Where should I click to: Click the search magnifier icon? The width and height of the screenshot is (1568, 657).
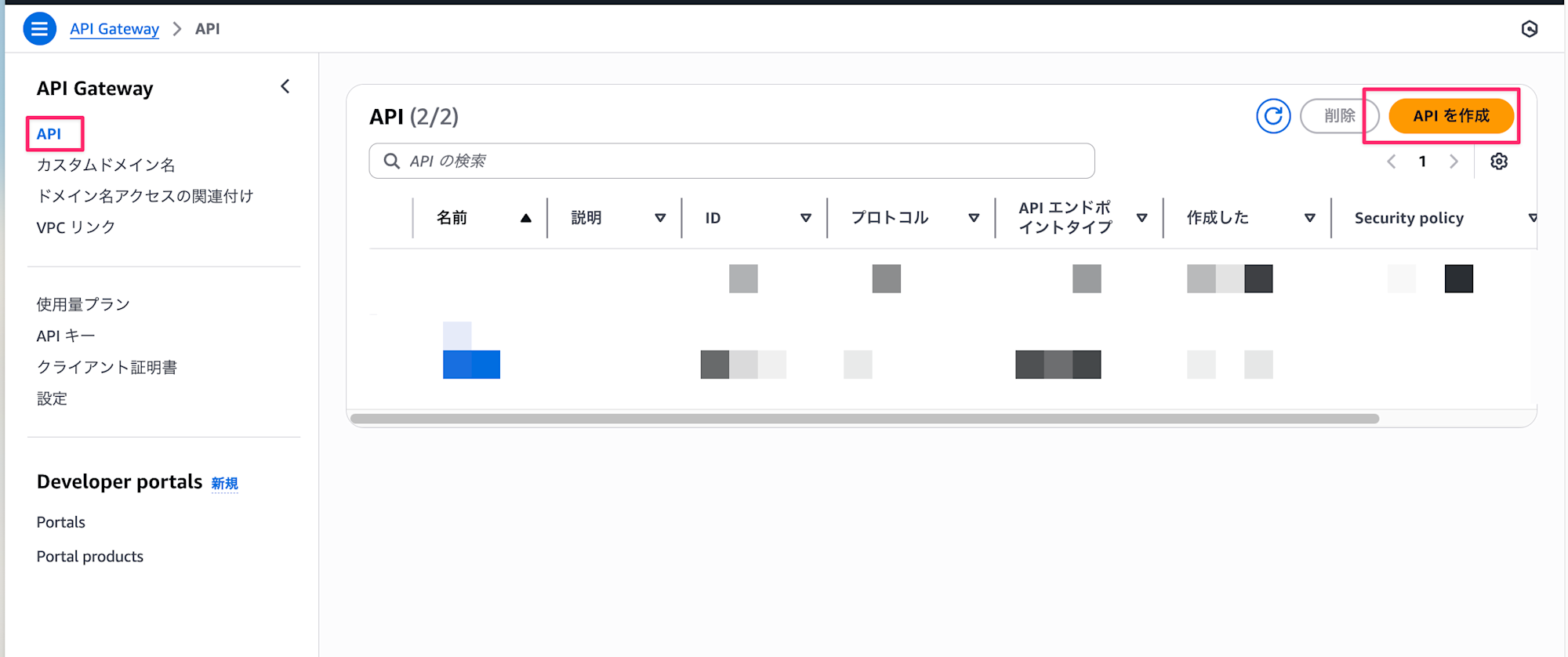pyautogui.click(x=391, y=161)
